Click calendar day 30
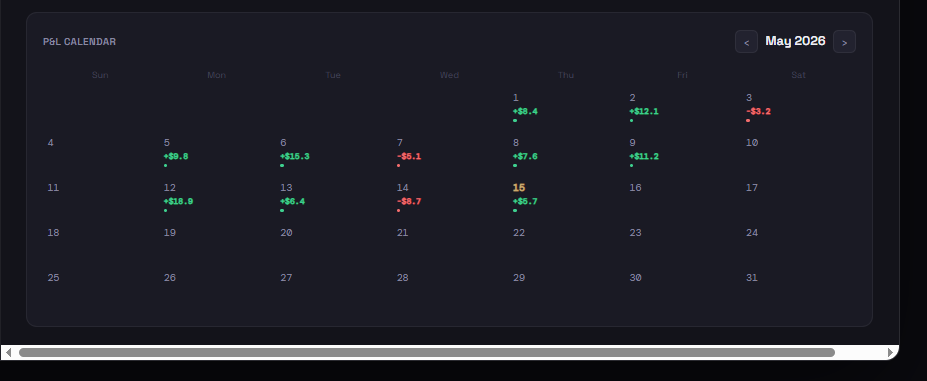 click(682, 289)
